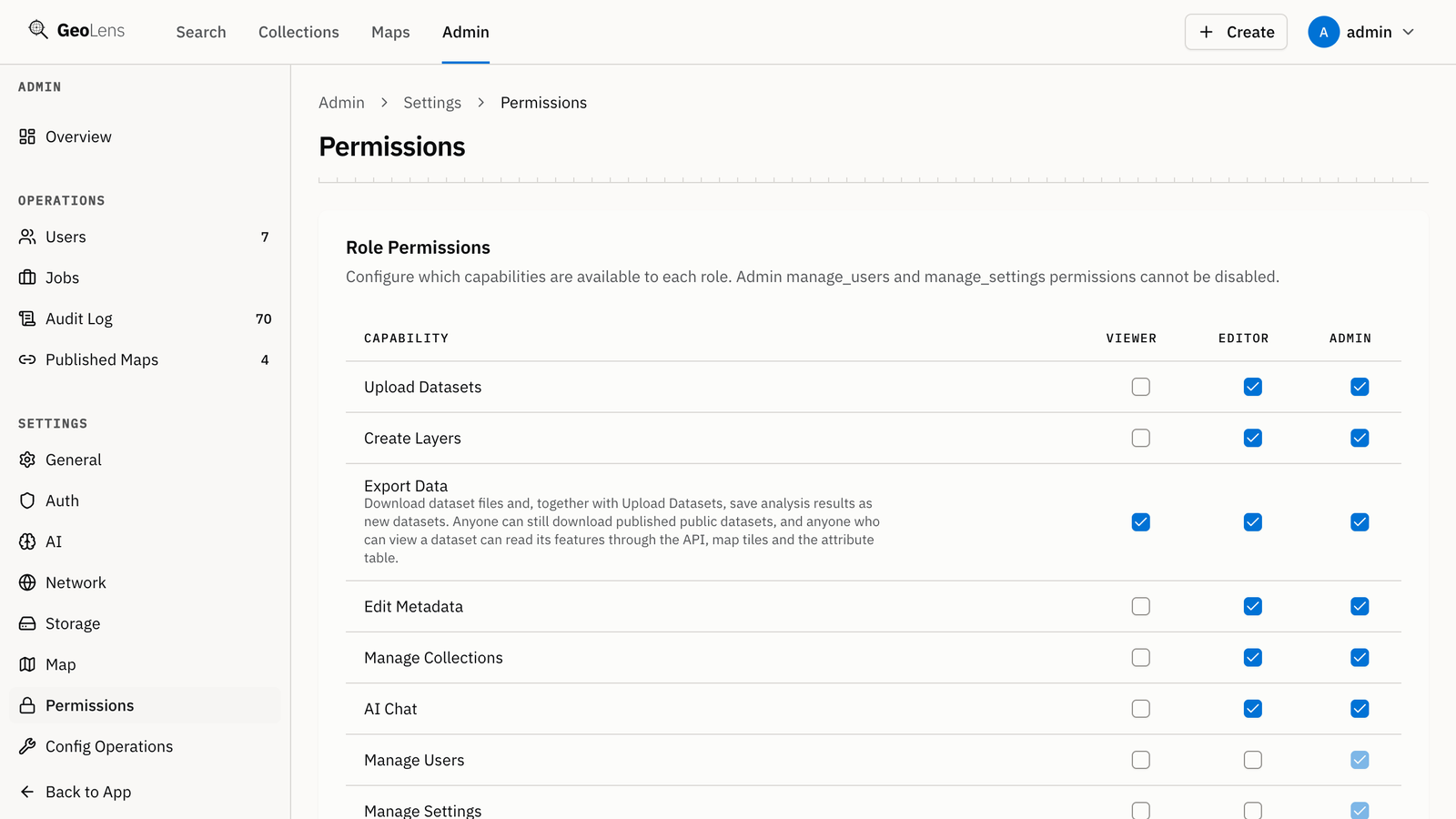Viewport: 1456px width, 819px height.
Task: Switch to the Maps tab
Action: [x=390, y=32]
